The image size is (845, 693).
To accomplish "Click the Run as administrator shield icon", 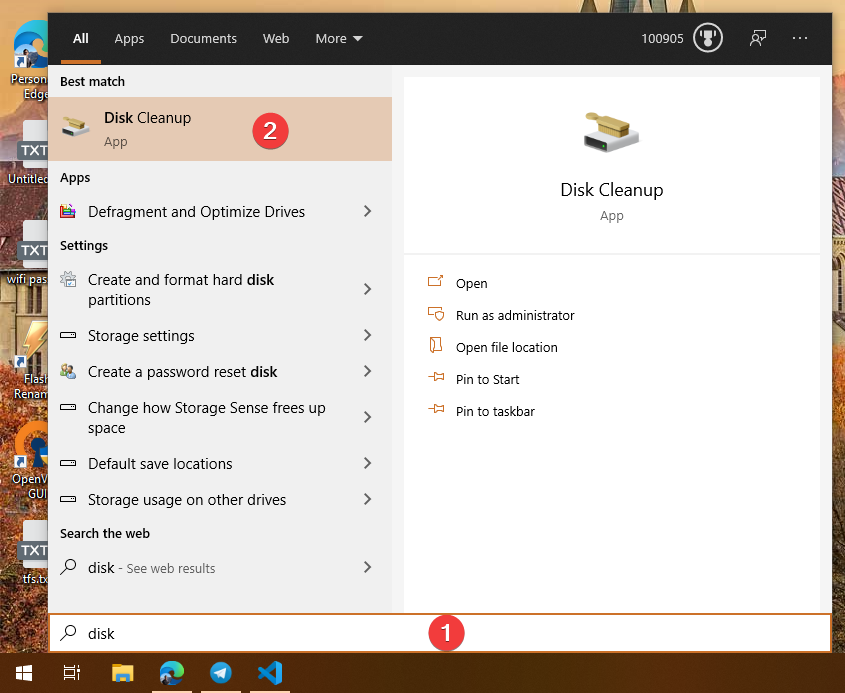I will point(435,314).
